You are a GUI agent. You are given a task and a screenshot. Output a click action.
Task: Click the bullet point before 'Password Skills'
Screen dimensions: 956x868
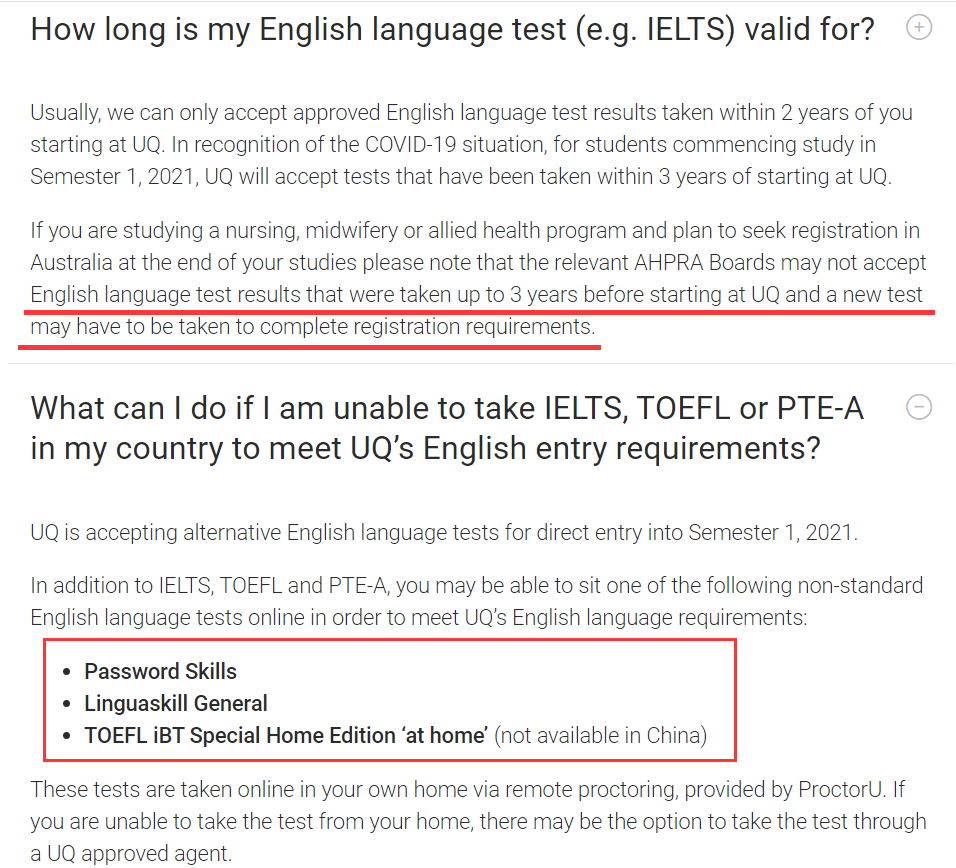pyautogui.click(x=66, y=672)
